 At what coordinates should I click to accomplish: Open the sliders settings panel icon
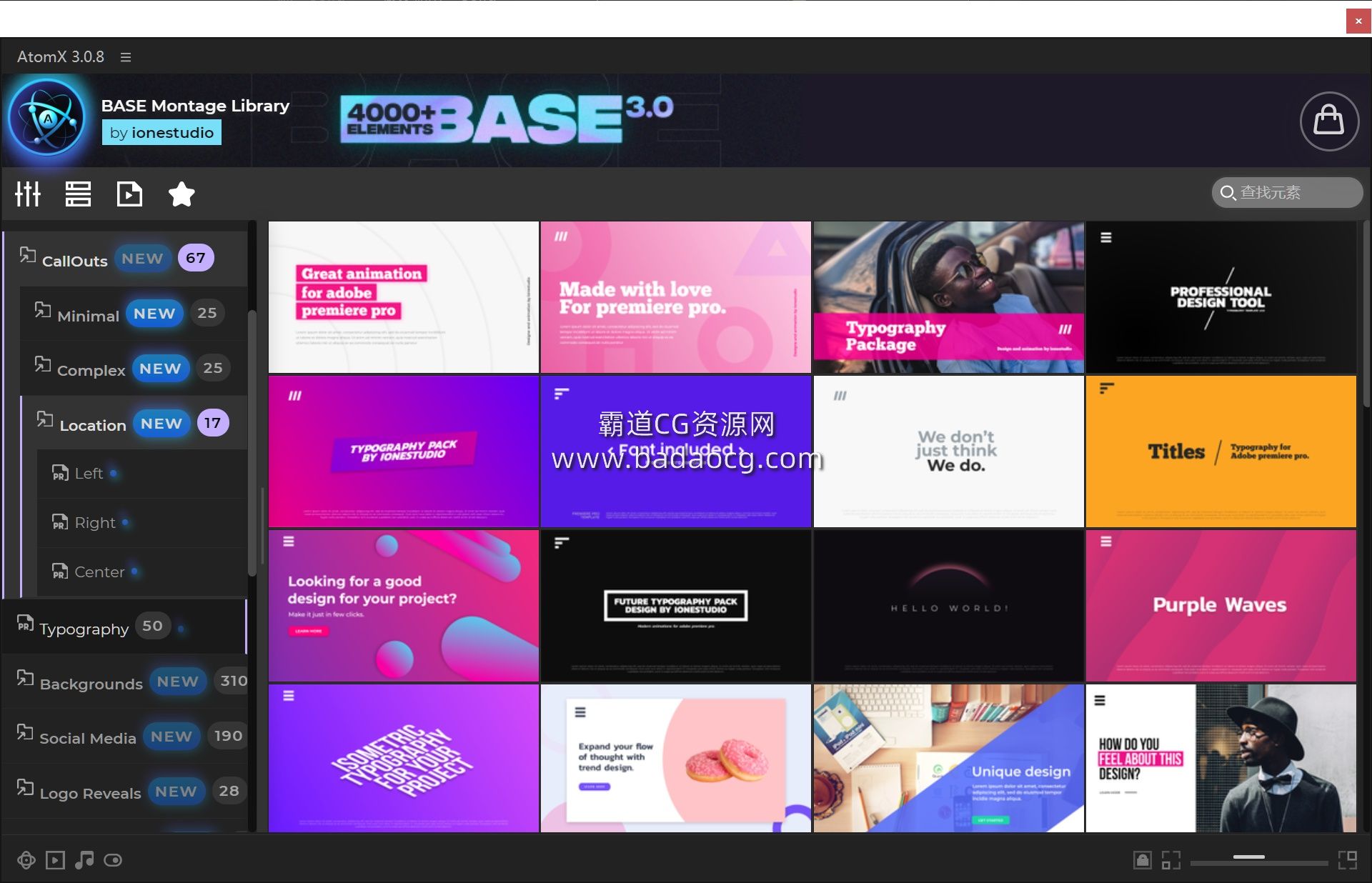point(28,194)
